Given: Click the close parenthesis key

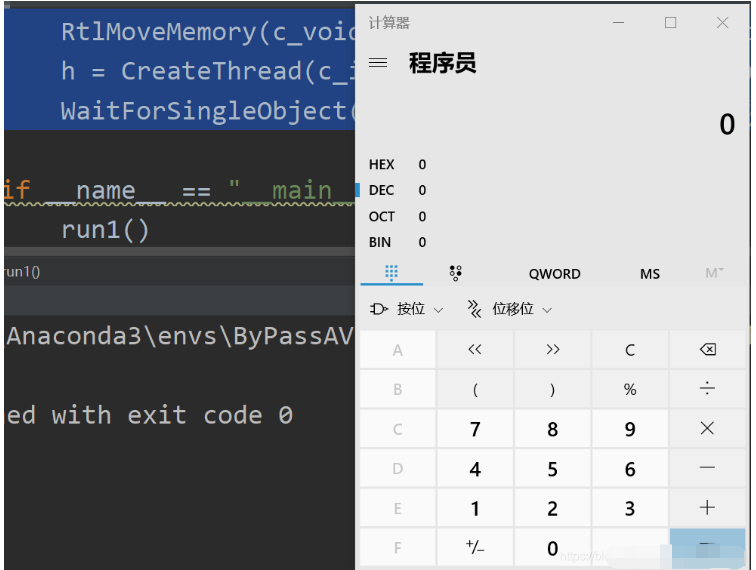Looking at the screenshot, I should click(x=553, y=389).
